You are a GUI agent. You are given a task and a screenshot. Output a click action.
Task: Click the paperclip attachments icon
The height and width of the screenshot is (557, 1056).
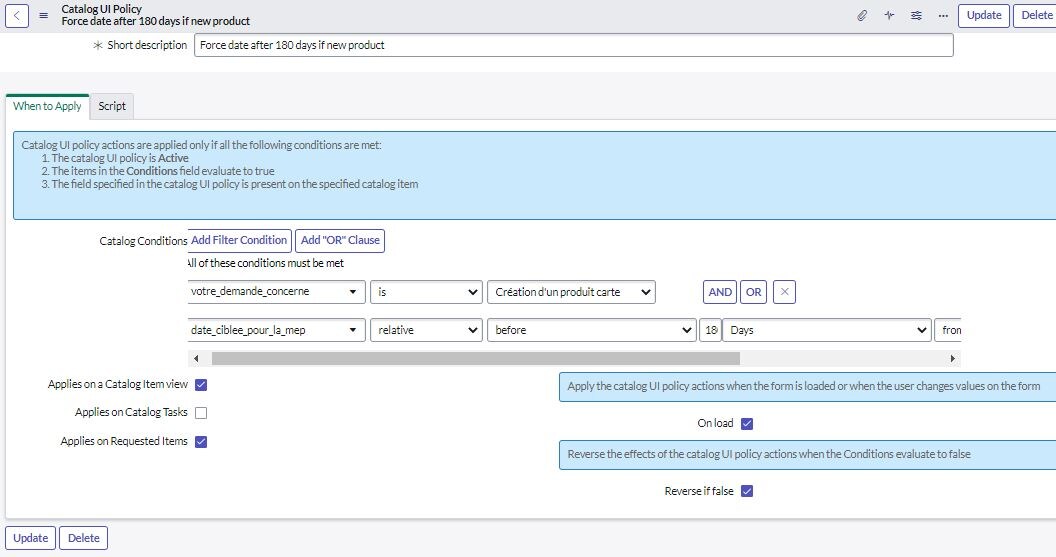pos(862,16)
